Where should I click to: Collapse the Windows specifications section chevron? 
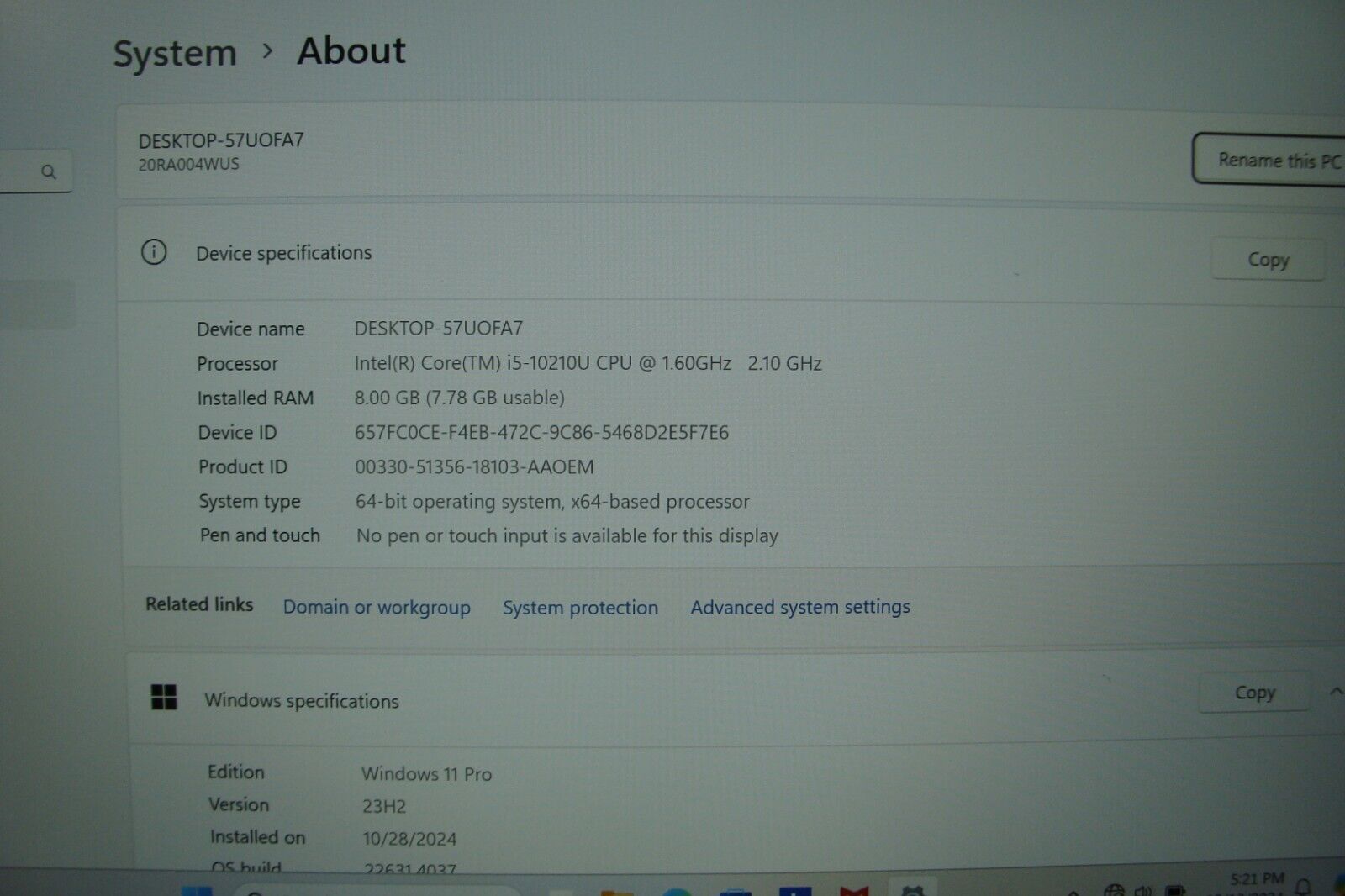coord(1336,691)
